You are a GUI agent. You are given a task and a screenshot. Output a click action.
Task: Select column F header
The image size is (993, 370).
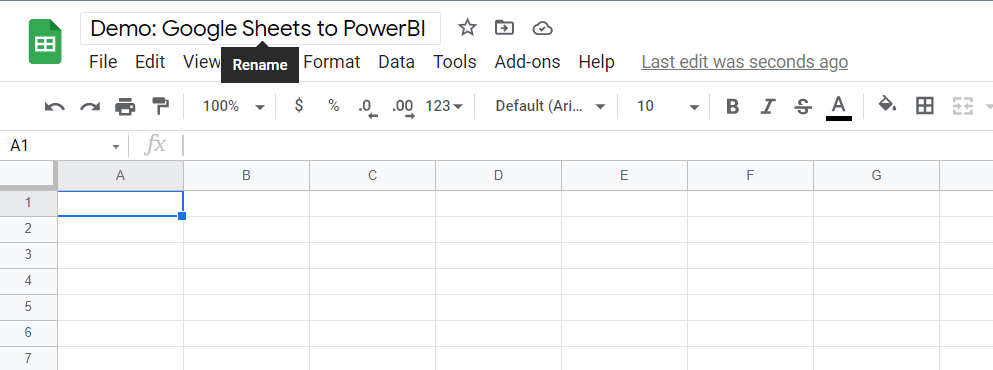(750, 175)
